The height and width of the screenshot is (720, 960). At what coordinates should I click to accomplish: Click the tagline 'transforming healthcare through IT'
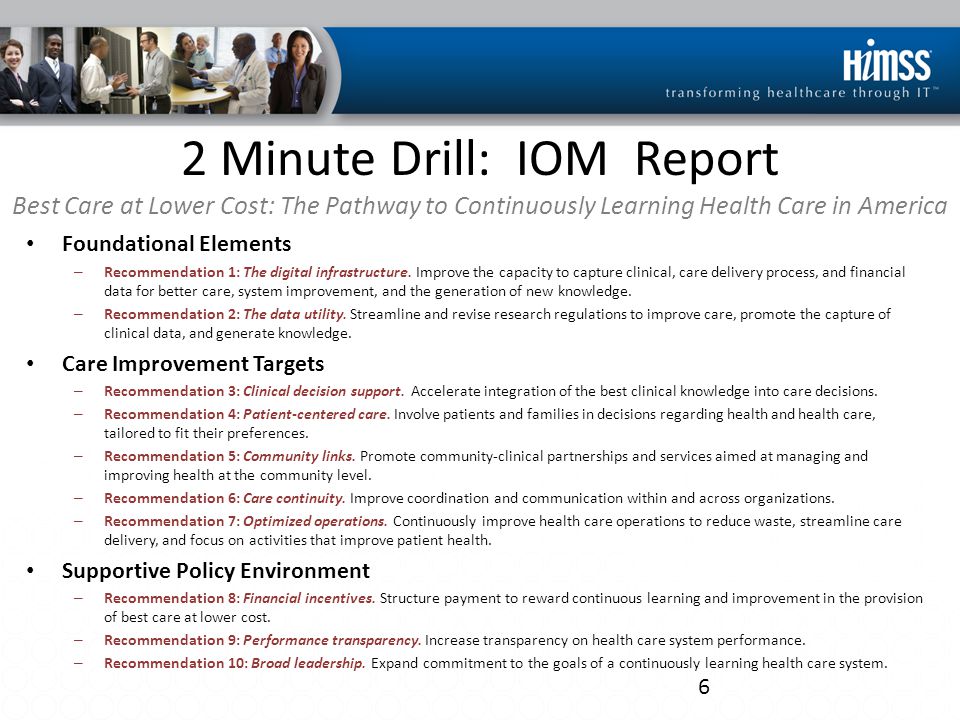pos(801,92)
